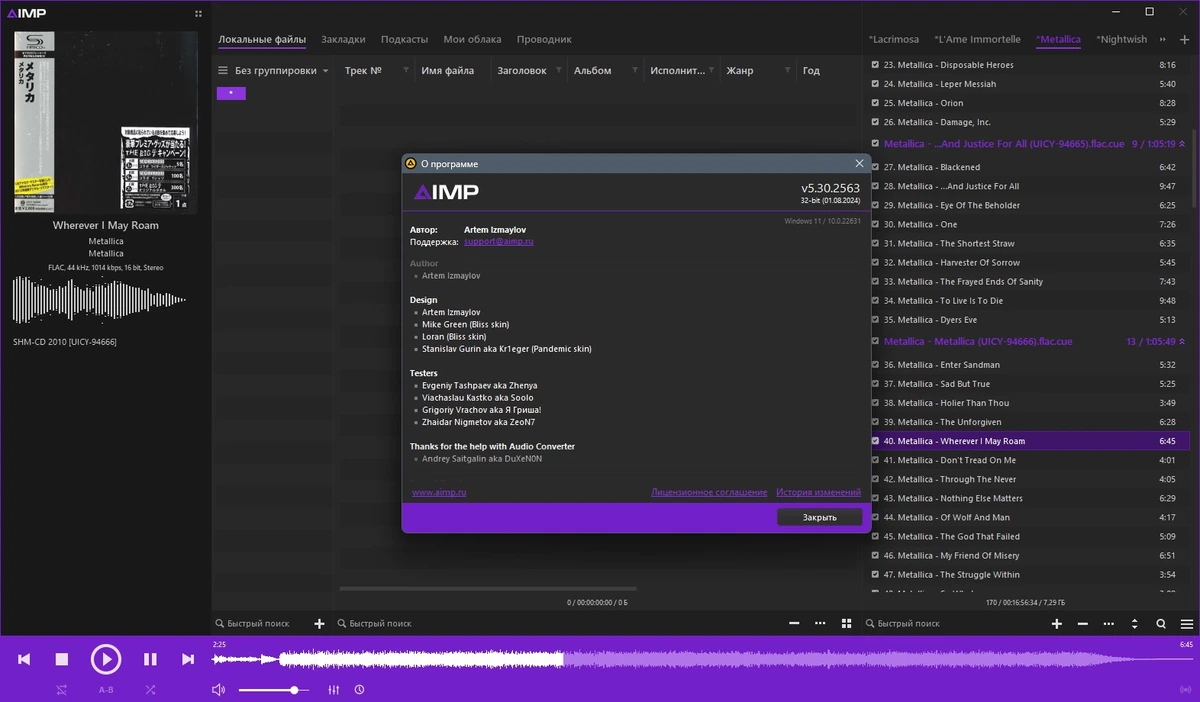The height and width of the screenshot is (702, 1200).
Task: Select the L'Ame Immortelle playlist tab
Action: (x=977, y=39)
